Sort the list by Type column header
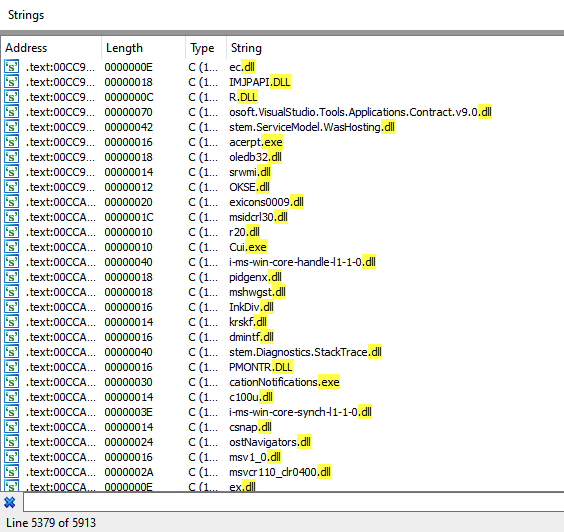 pos(206,48)
